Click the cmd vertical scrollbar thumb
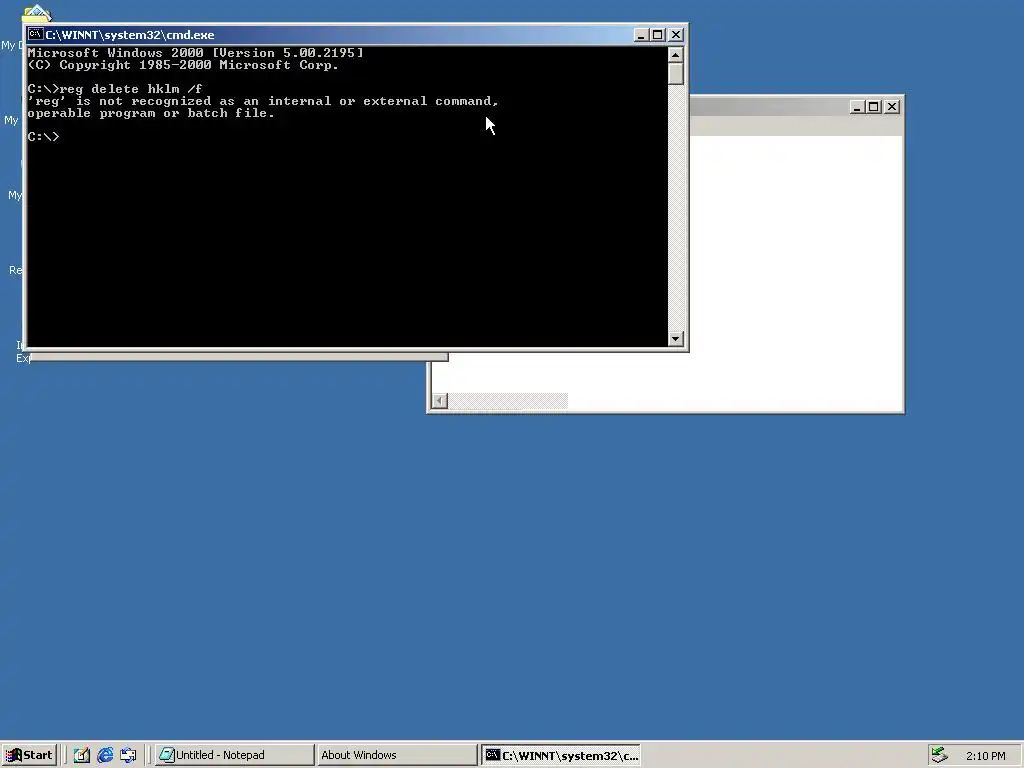 676,74
